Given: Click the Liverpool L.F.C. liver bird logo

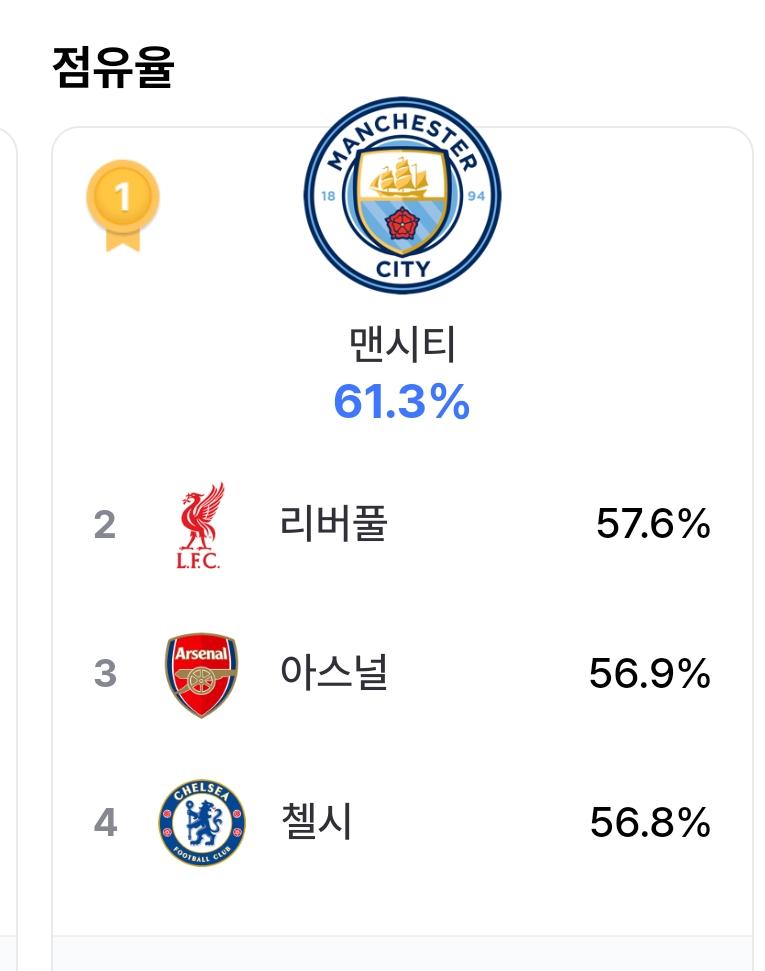Looking at the screenshot, I should point(200,525).
